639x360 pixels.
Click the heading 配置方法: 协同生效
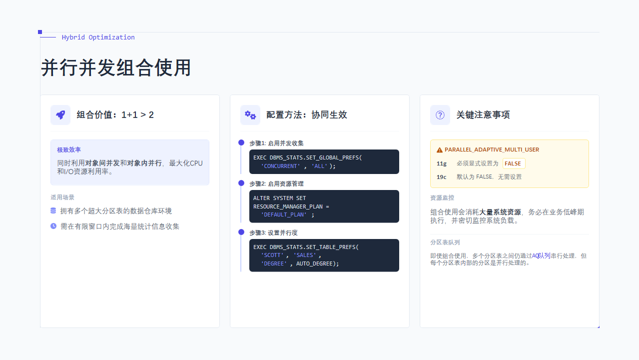tap(307, 115)
